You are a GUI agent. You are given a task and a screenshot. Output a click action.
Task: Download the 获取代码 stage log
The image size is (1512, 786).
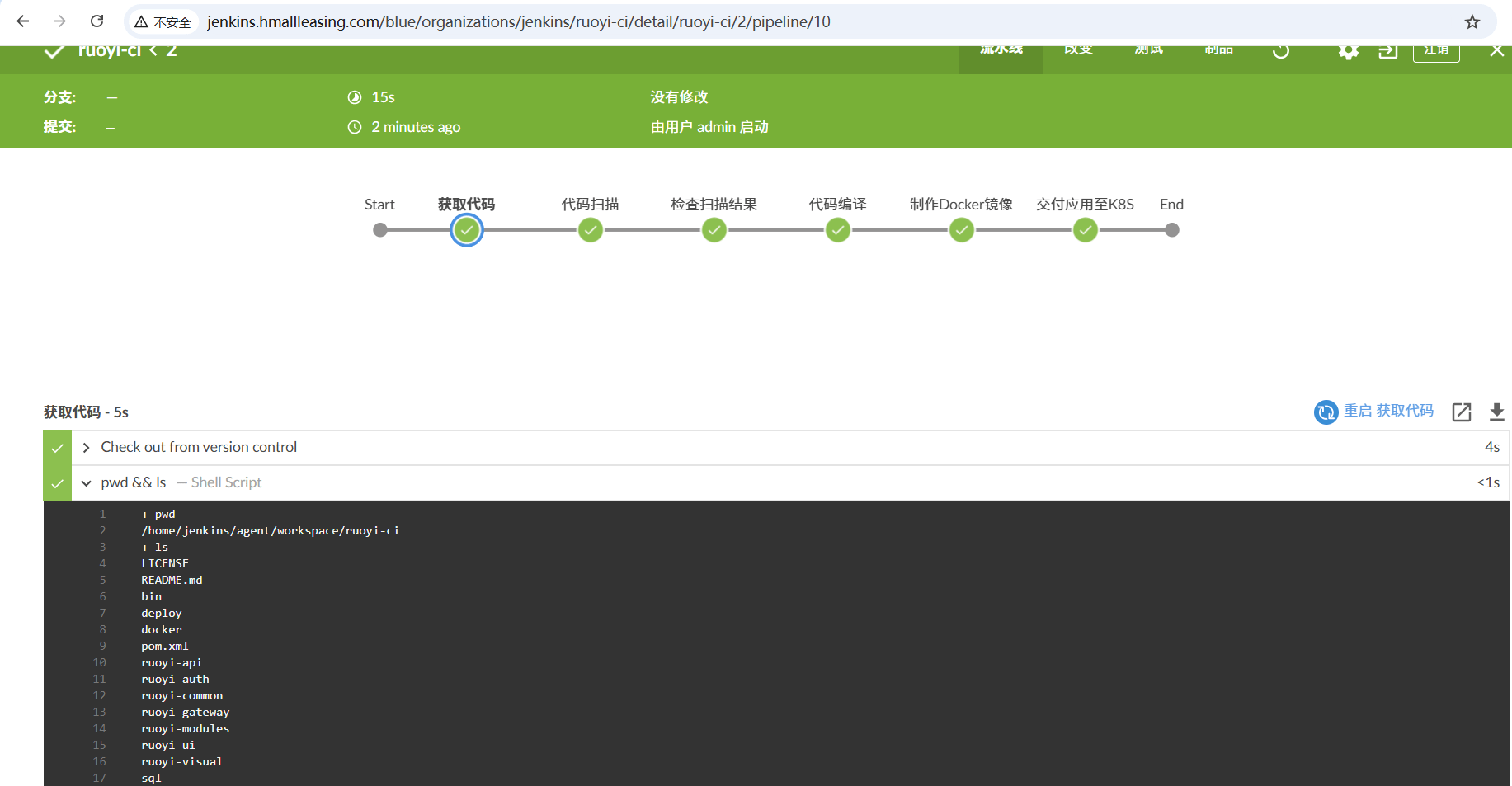1496,412
